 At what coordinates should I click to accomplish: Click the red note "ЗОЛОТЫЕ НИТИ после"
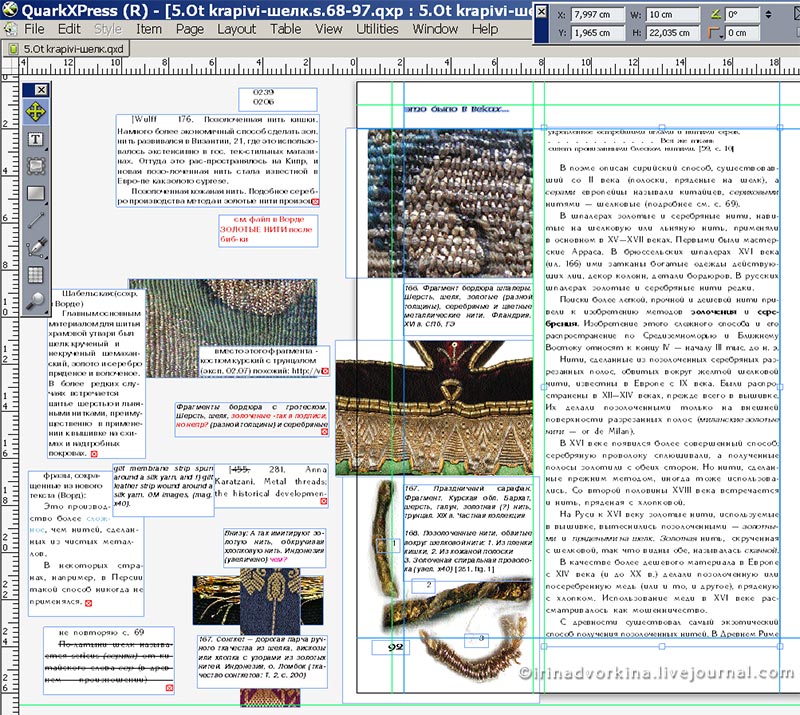pyautogui.click(x=266, y=230)
